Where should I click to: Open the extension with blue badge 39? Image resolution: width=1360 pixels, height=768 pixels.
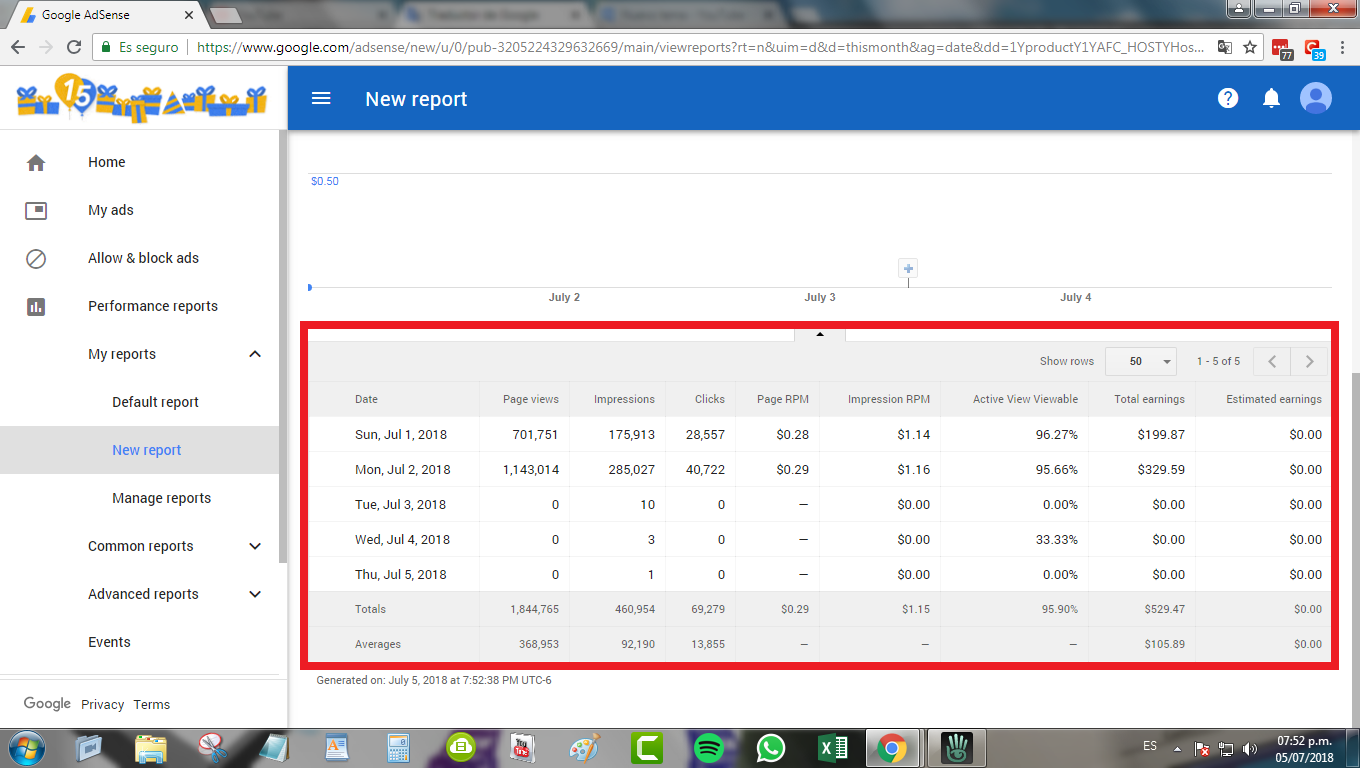click(1313, 48)
